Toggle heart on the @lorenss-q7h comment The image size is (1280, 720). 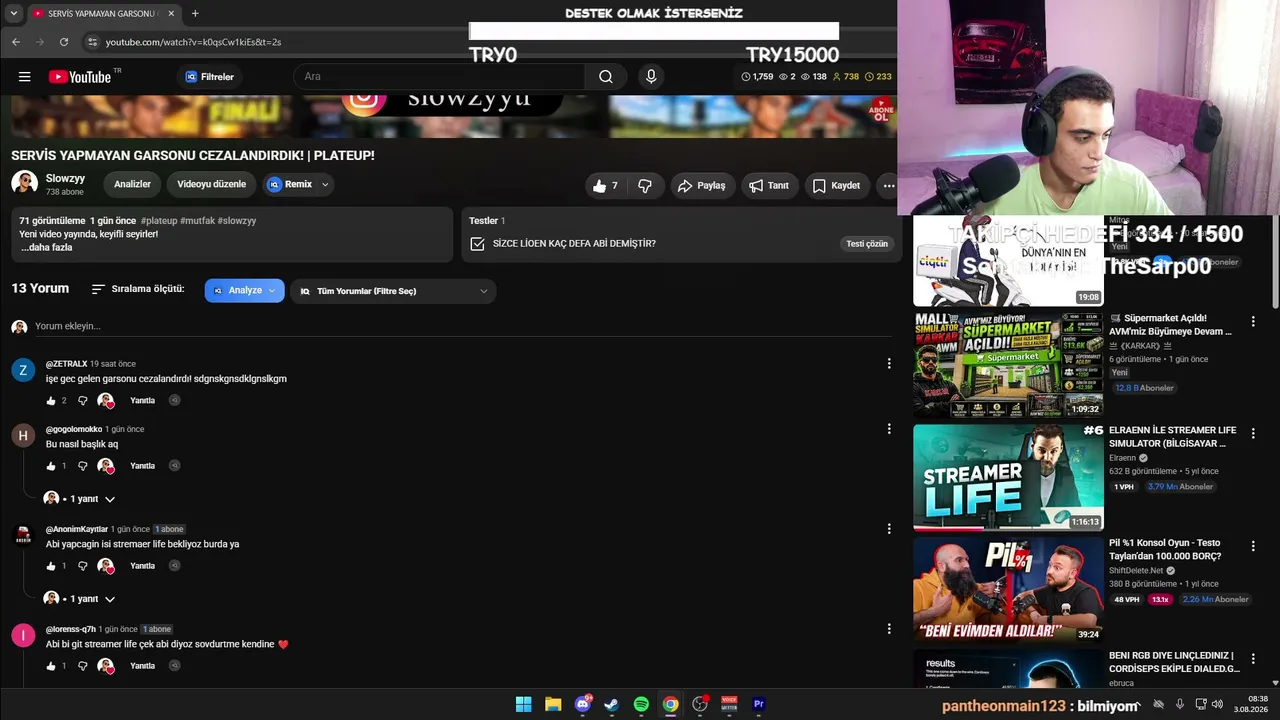pos(106,666)
